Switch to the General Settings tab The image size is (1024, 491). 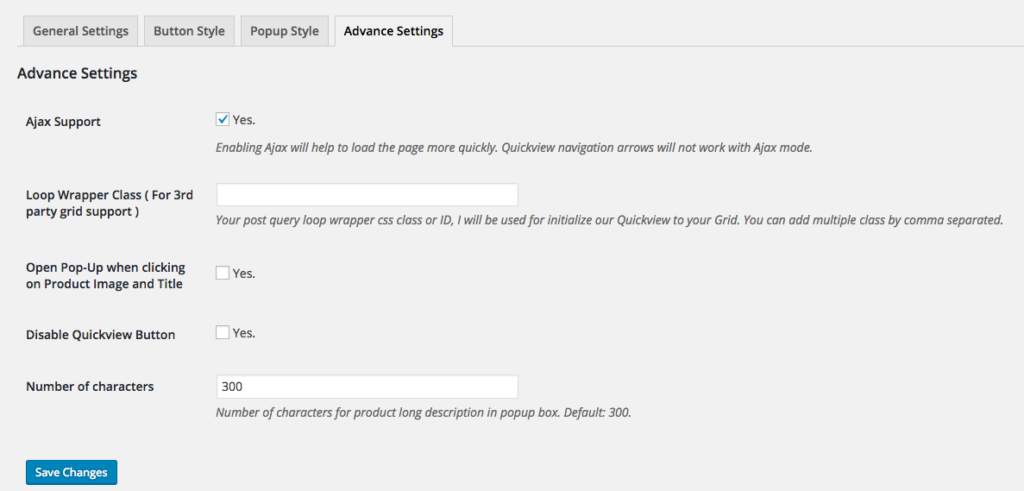pos(81,31)
